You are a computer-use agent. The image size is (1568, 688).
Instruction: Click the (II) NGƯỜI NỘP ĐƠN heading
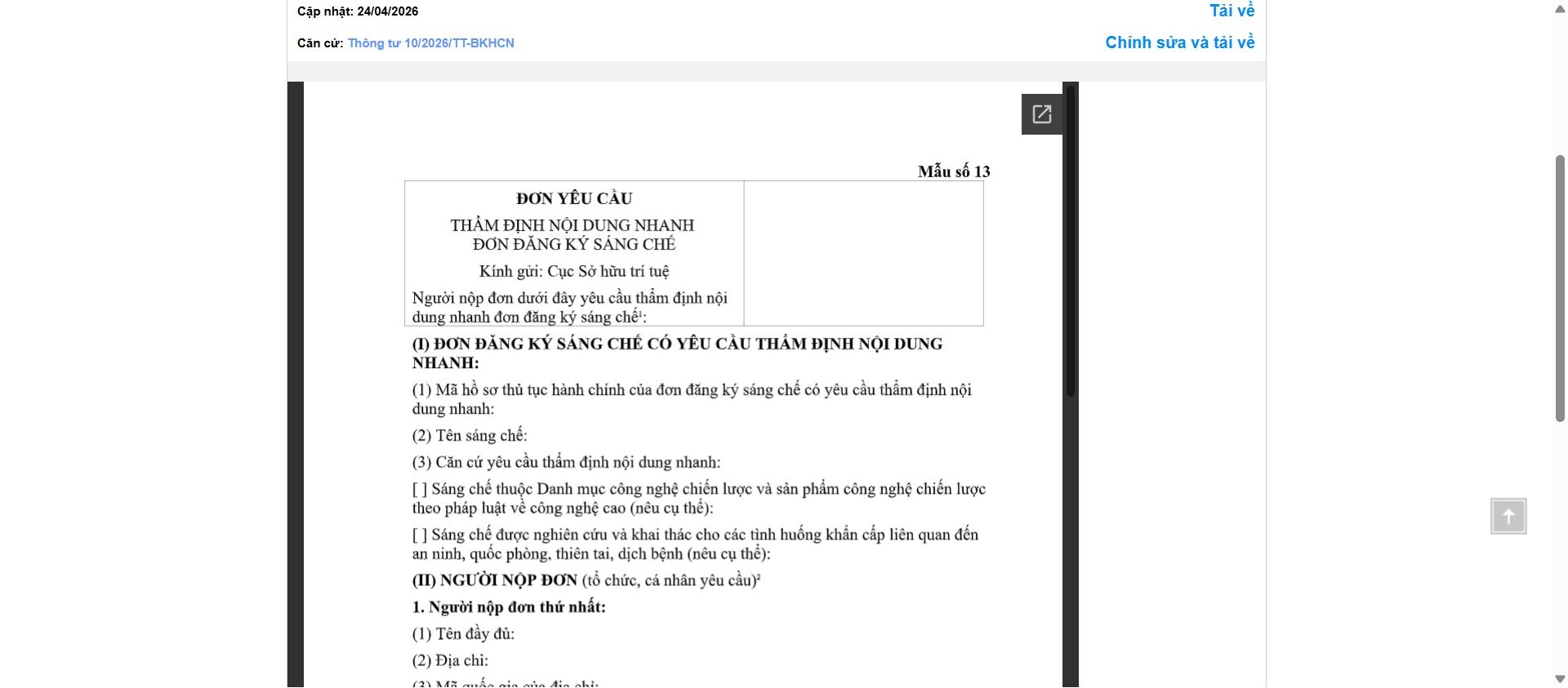pyautogui.click(x=586, y=580)
